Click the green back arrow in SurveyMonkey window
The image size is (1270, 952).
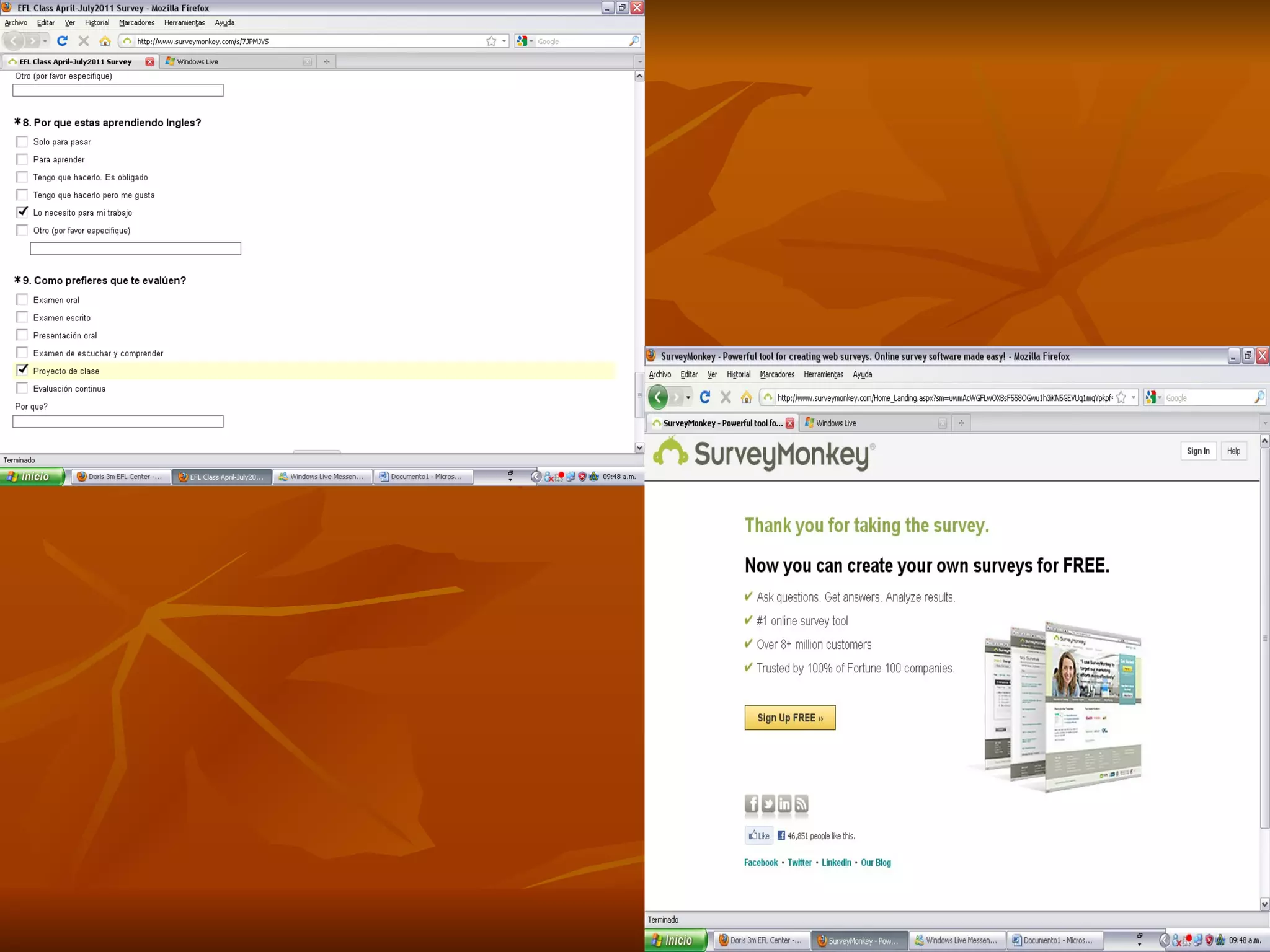[658, 397]
